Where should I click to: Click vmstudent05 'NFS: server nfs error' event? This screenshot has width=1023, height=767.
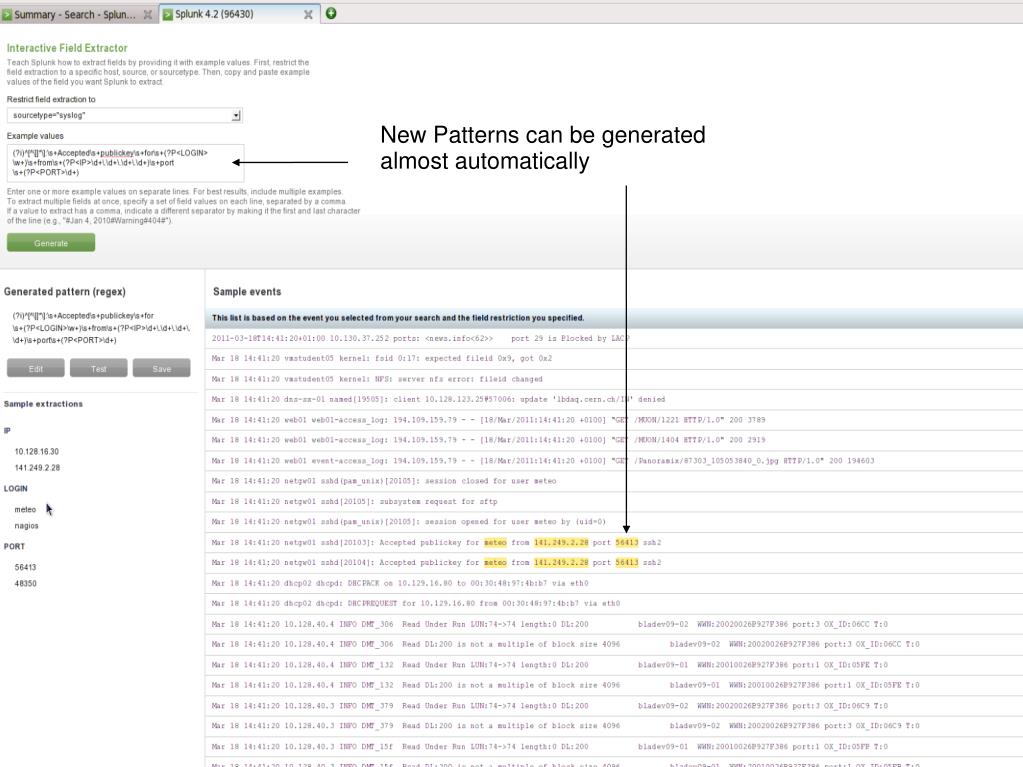click(x=613, y=378)
